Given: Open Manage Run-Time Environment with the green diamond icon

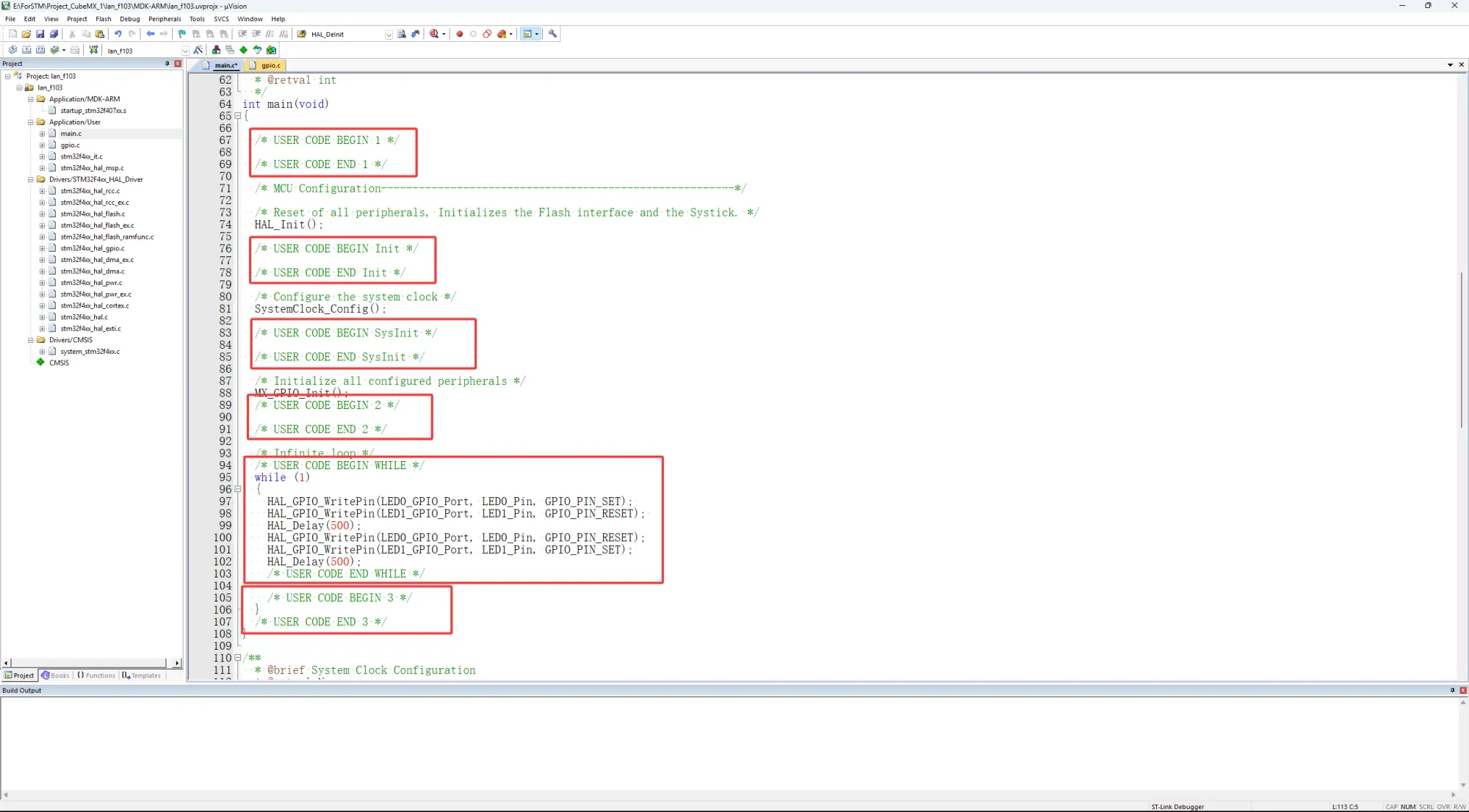Looking at the screenshot, I should point(244,50).
